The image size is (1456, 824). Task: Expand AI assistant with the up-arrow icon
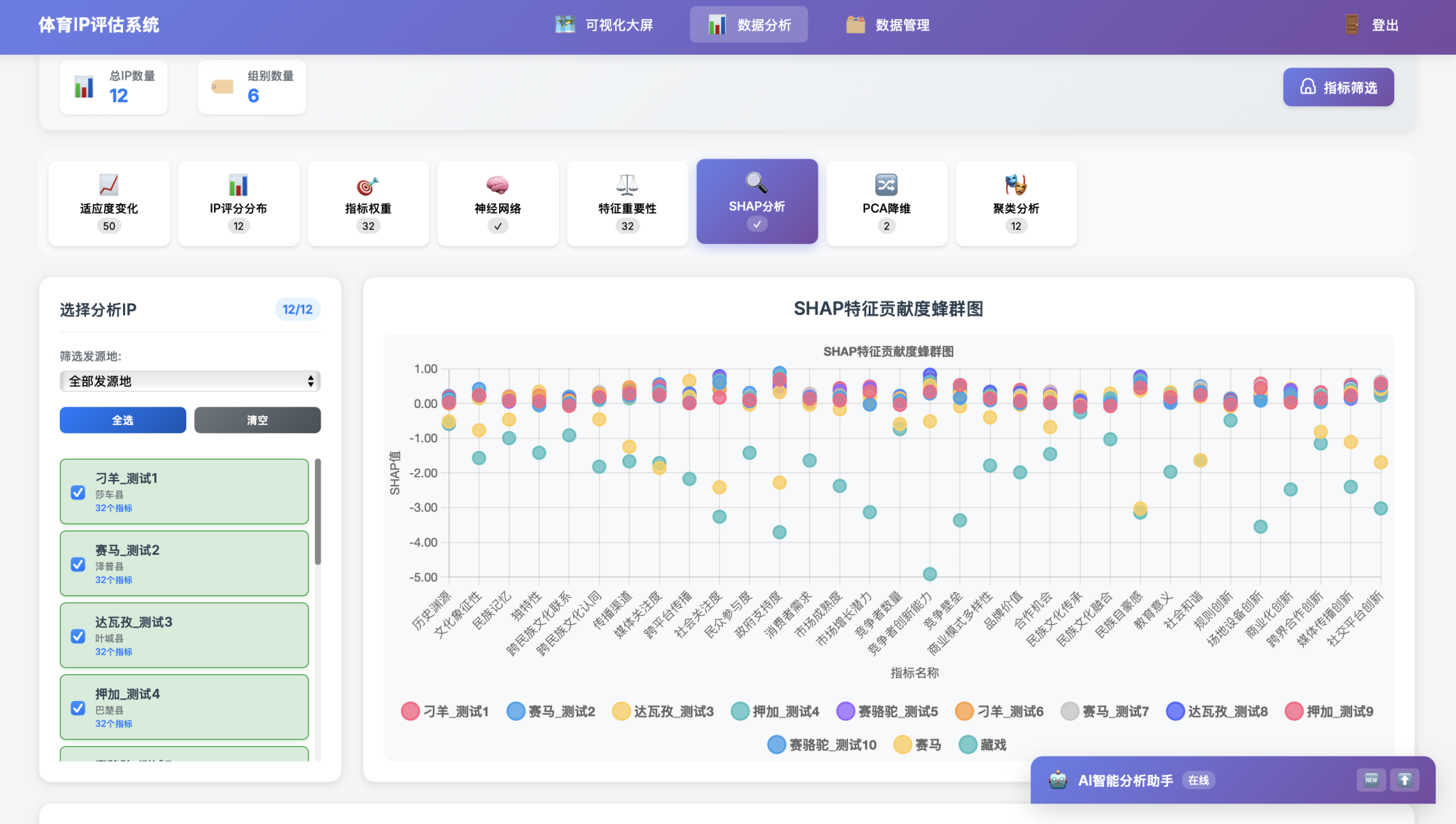pyautogui.click(x=1405, y=780)
